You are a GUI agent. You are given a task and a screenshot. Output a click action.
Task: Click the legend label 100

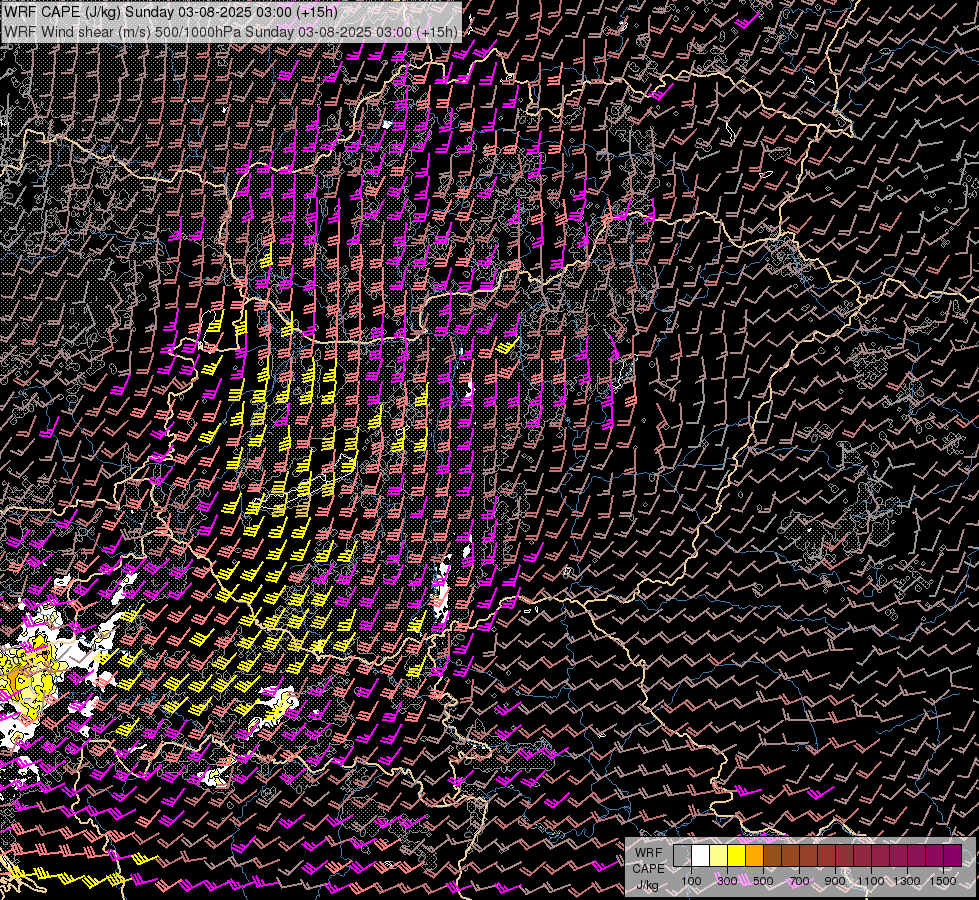(x=691, y=881)
